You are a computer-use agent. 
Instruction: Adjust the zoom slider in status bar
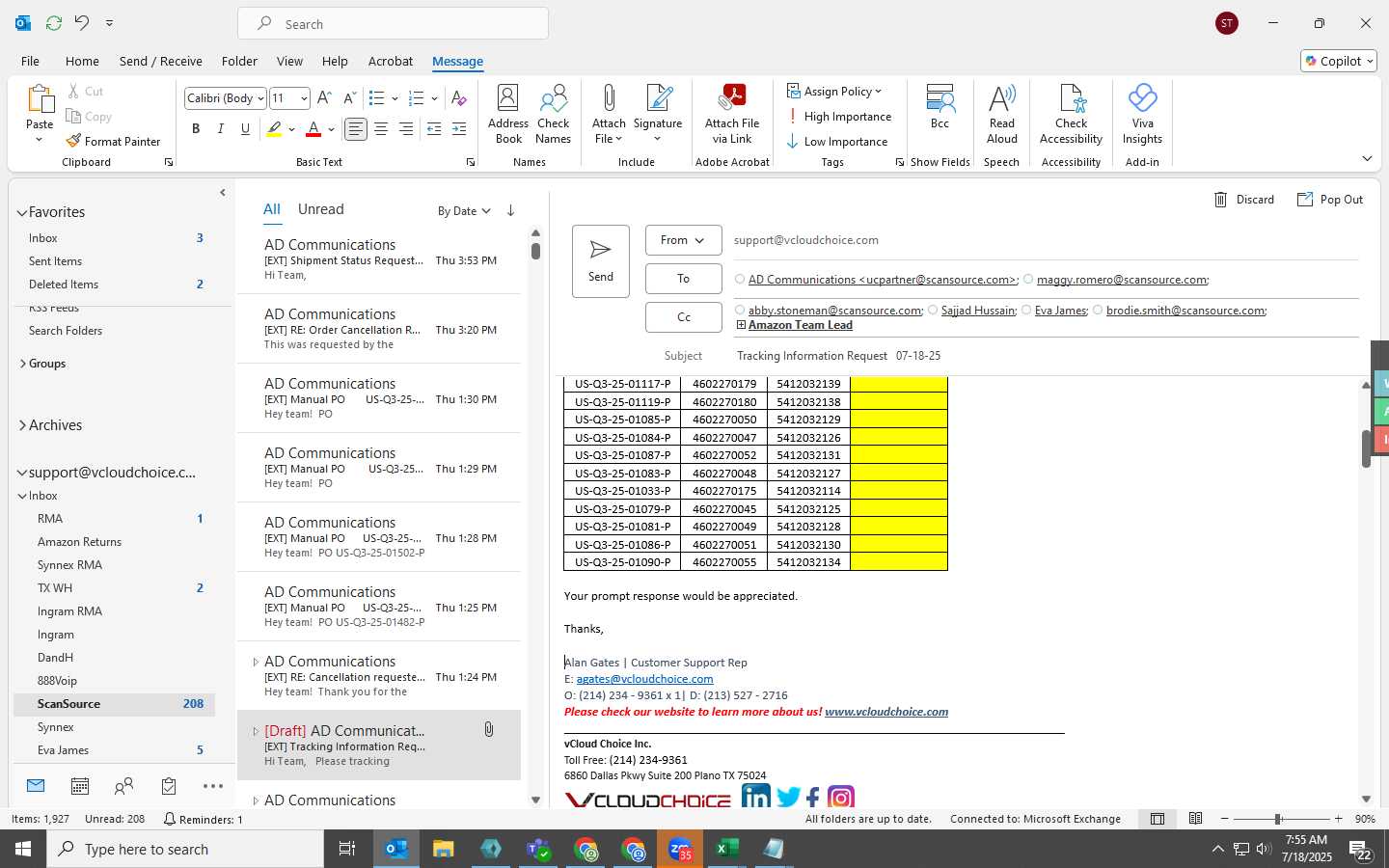click(x=1278, y=819)
